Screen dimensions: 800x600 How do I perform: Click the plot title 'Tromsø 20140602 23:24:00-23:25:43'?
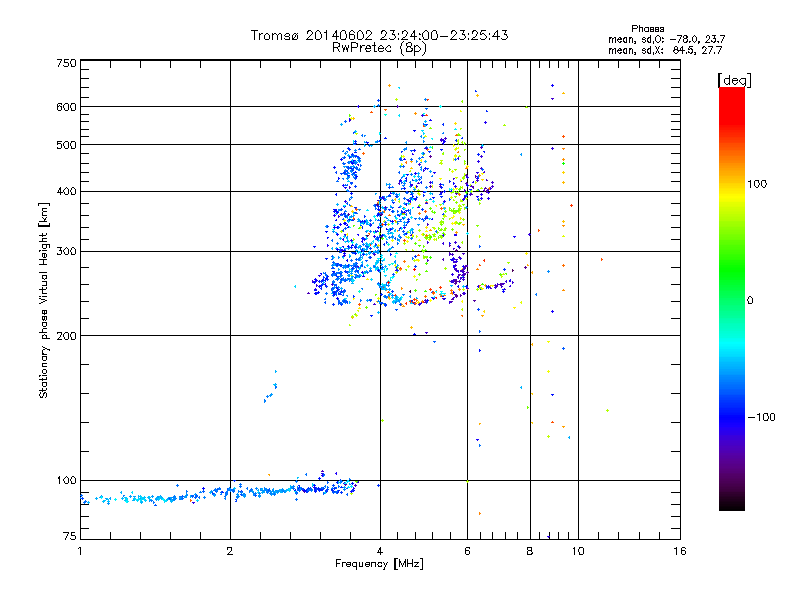pos(379,35)
